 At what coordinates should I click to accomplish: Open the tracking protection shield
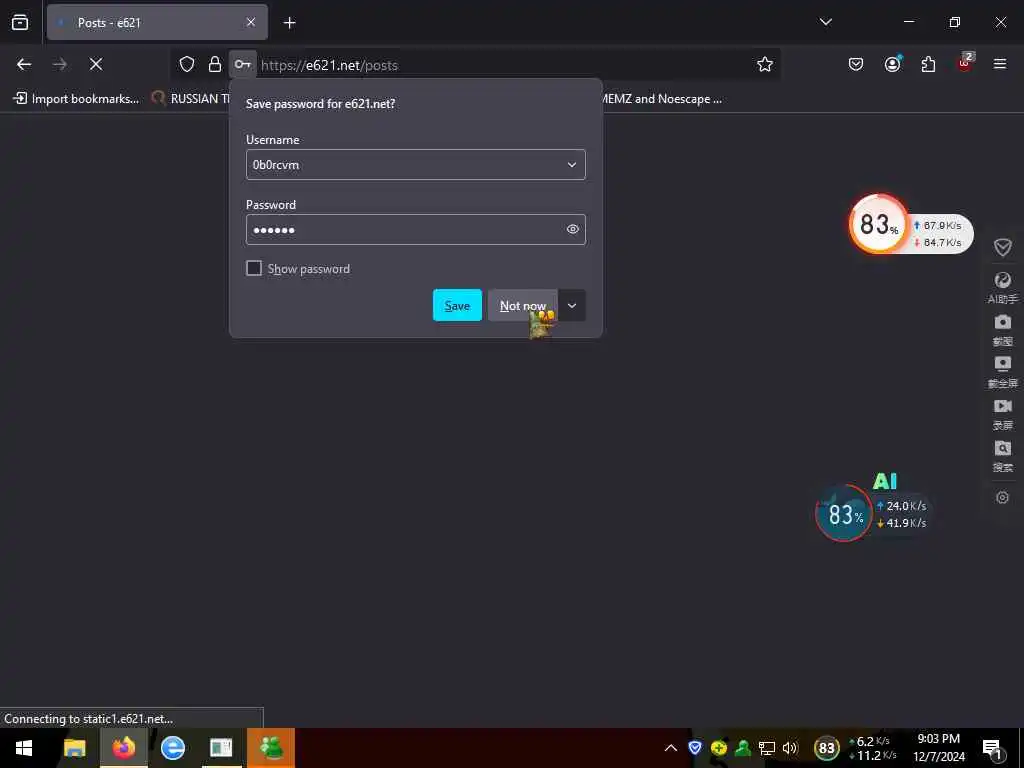[187, 64]
